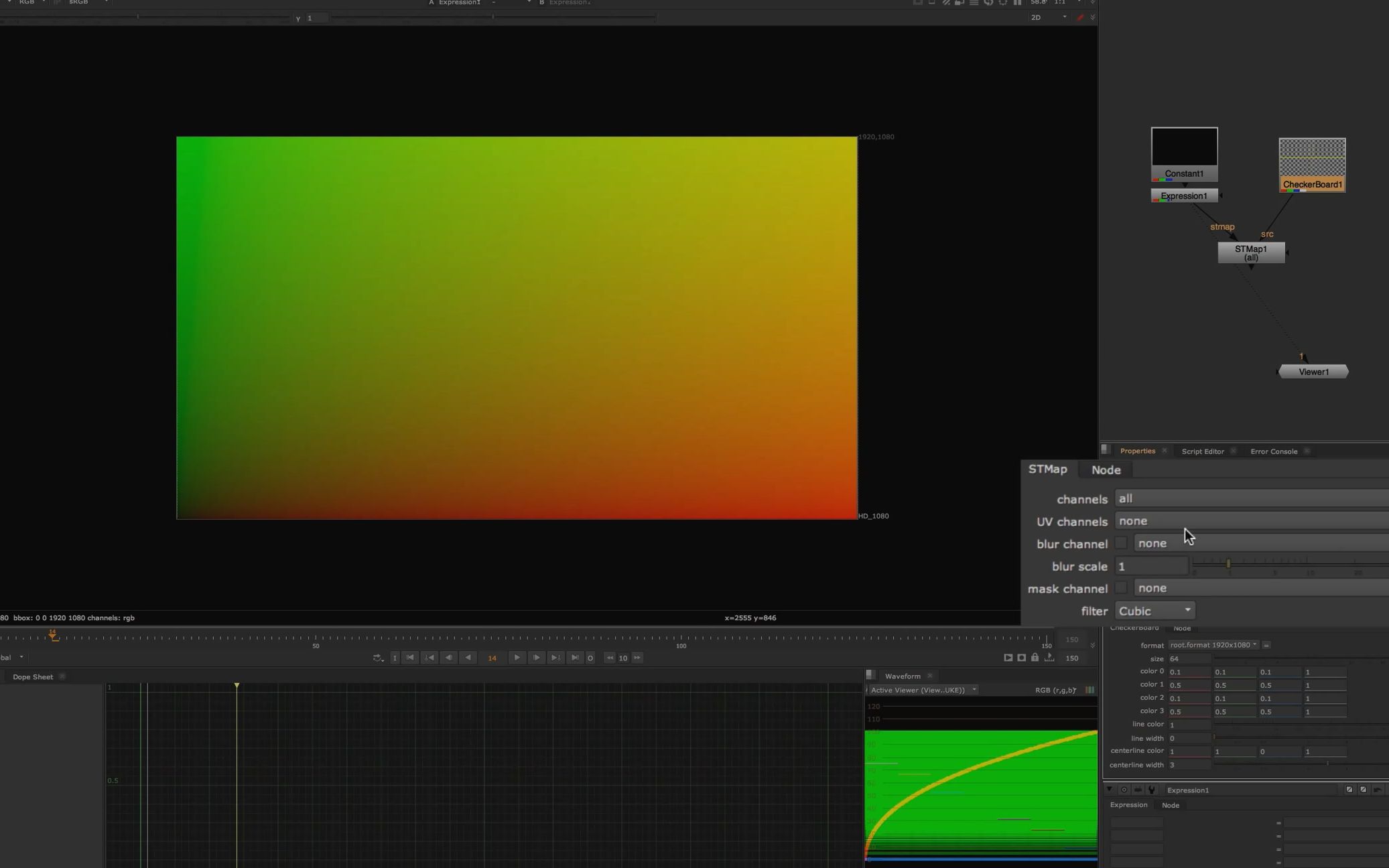Image resolution: width=1389 pixels, height=868 pixels.
Task: Click the lock icon beside the timeline
Action: [x=1035, y=658]
